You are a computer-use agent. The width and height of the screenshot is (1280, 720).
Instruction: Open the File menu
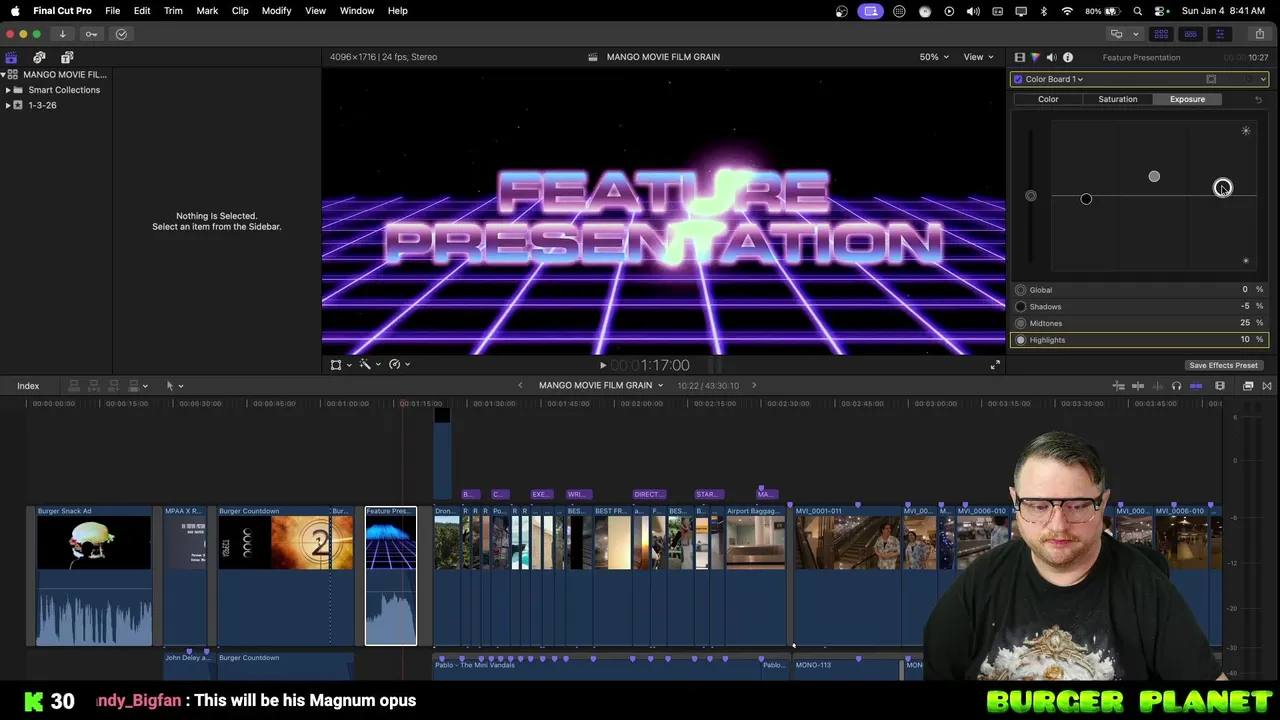113,11
